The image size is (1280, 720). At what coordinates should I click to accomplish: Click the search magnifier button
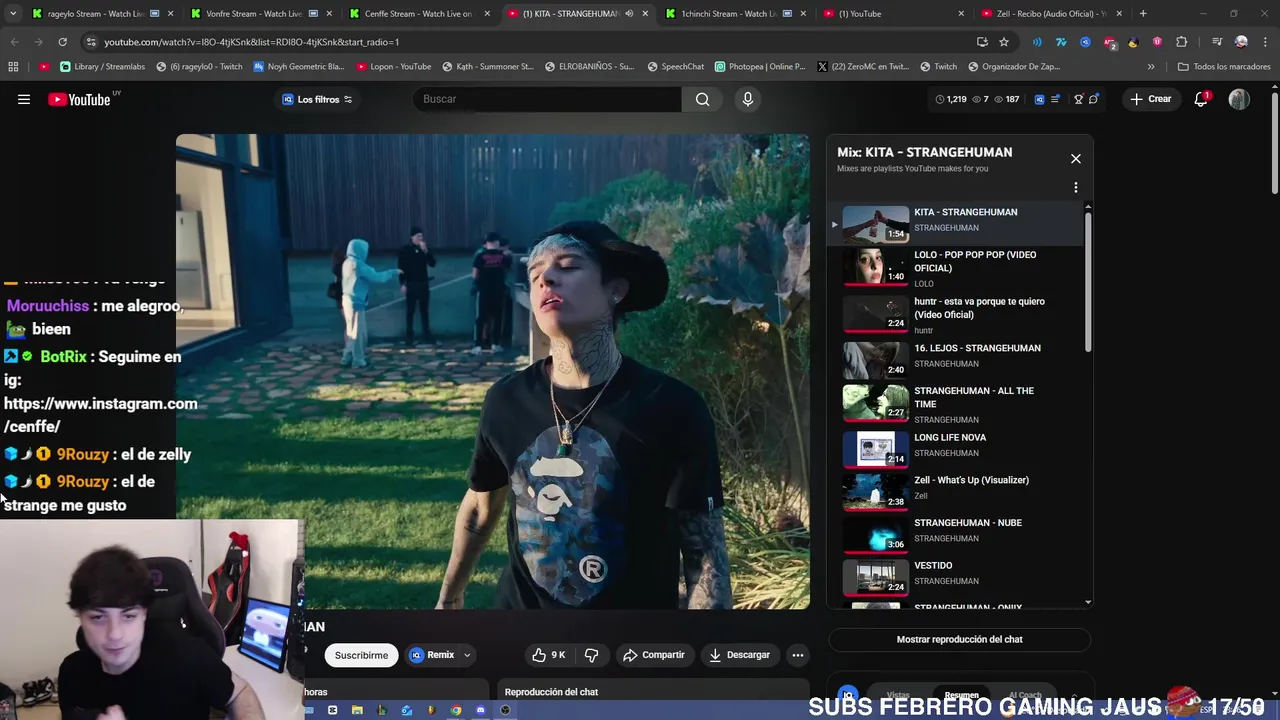click(702, 99)
